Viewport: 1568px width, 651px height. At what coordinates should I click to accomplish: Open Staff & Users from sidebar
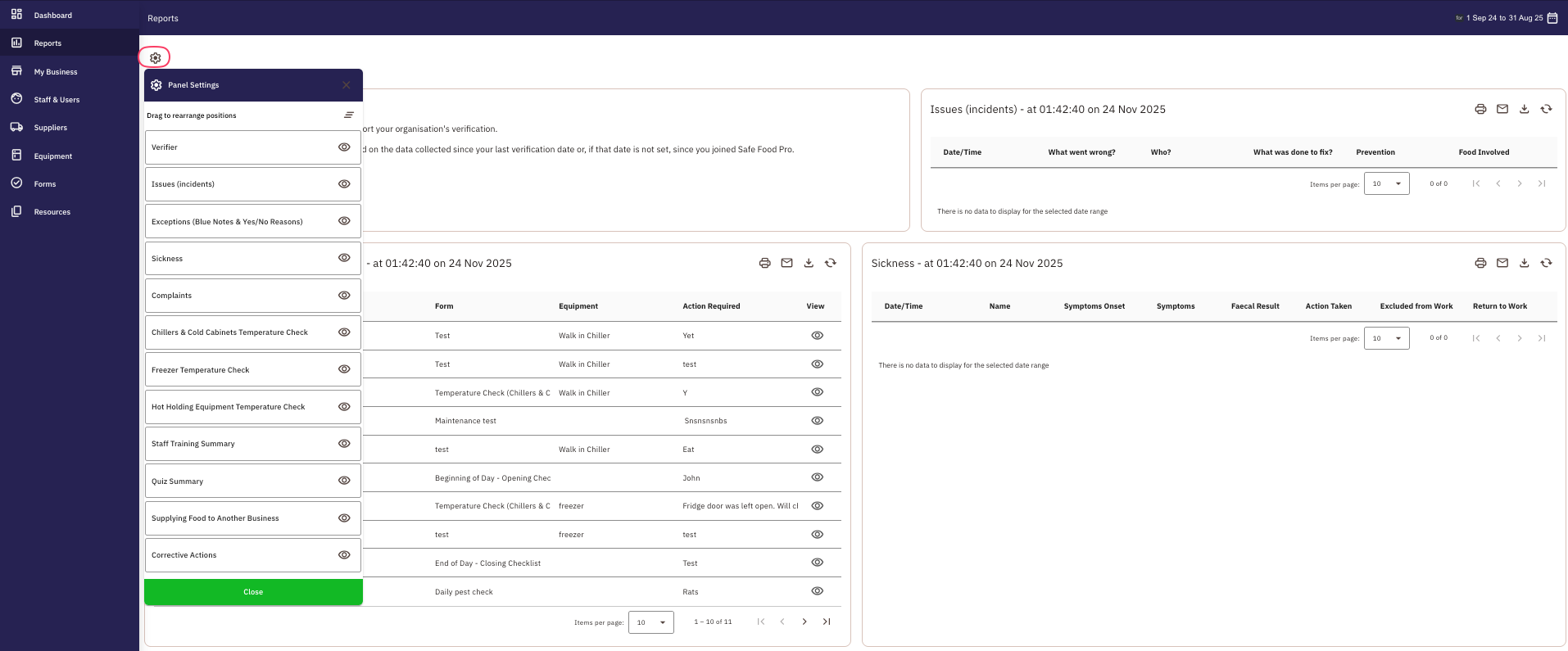pyautogui.click(x=57, y=100)
